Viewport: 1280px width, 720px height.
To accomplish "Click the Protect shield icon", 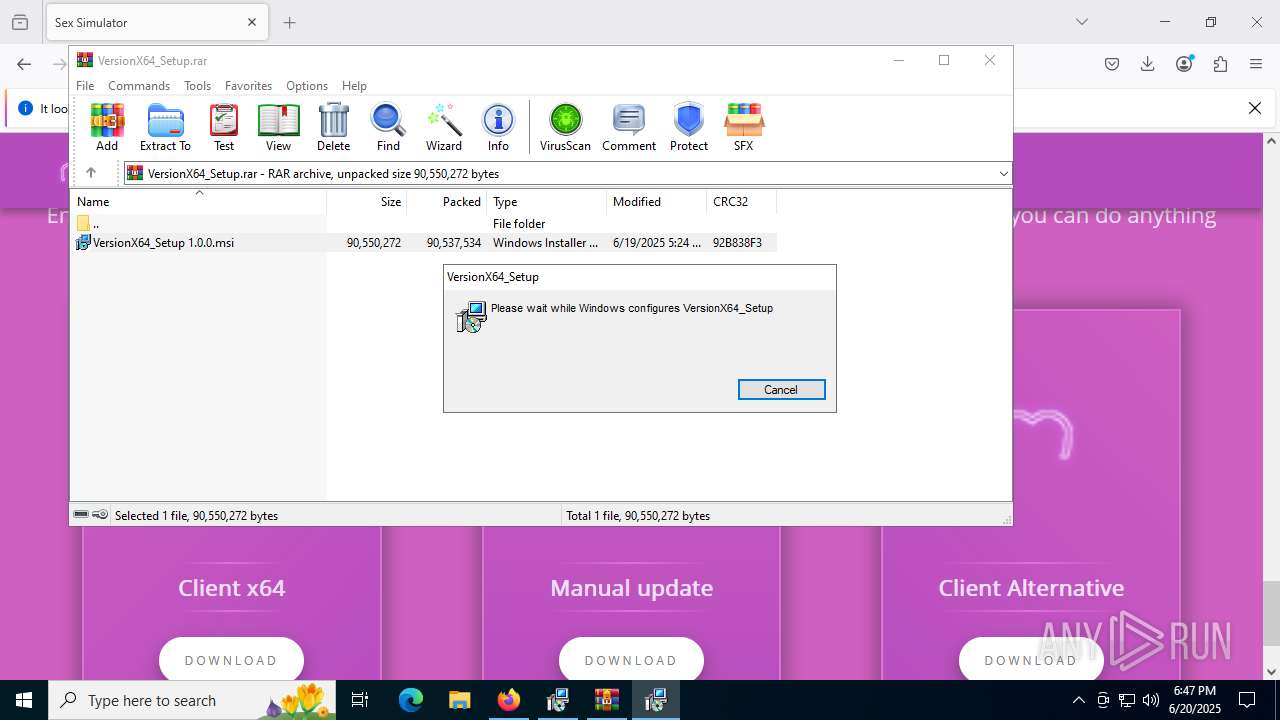I will click(x=689, y=127).
